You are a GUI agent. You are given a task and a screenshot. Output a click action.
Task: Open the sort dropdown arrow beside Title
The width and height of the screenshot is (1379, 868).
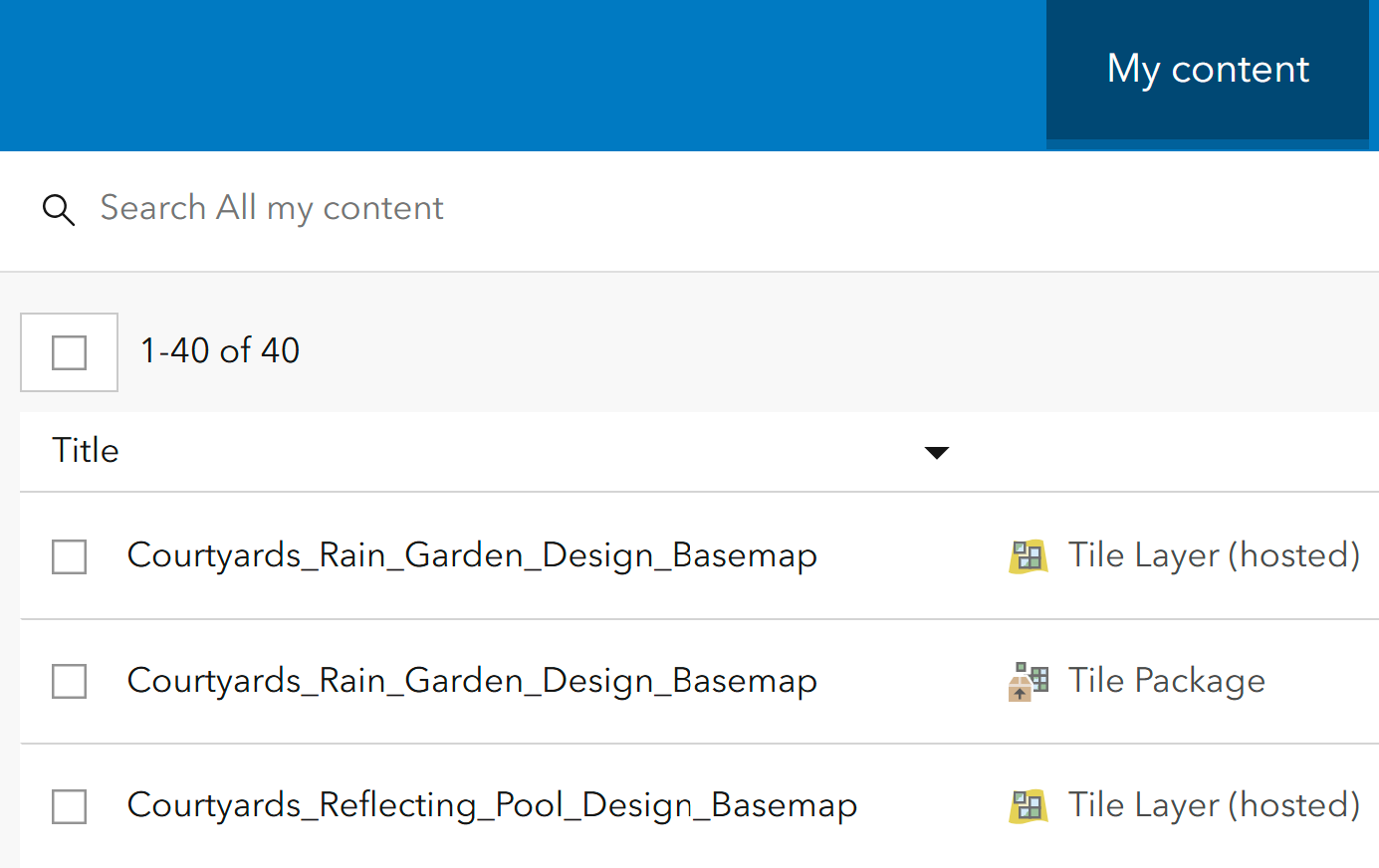936,453
